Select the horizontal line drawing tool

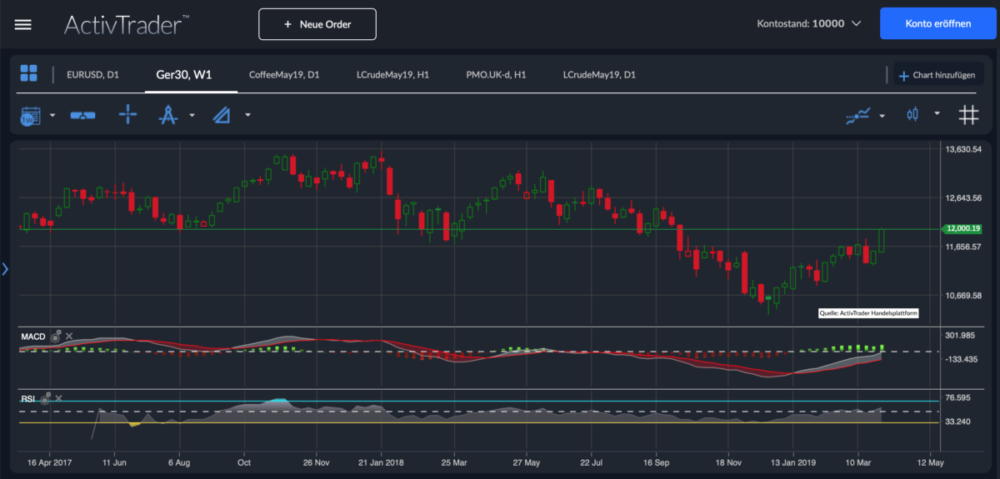83,115
